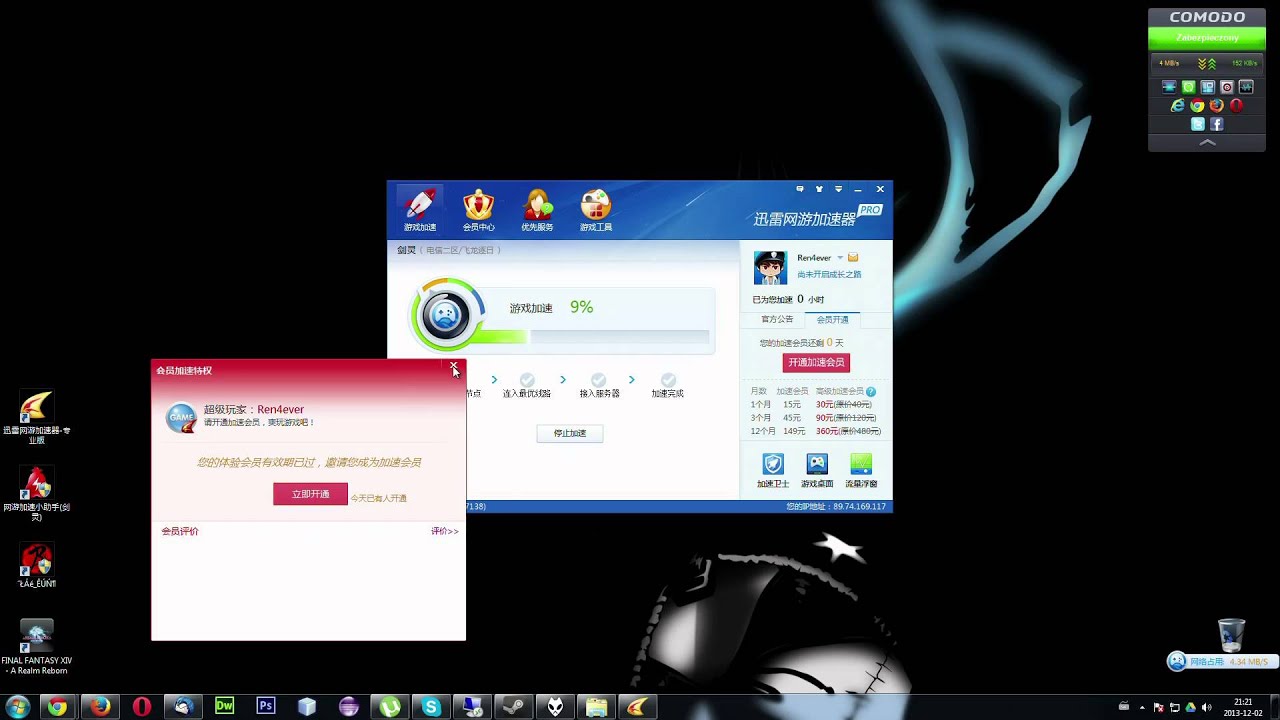Click the Comodo traffic speed panel
The width and height of the screenshot is (1280, 720).
[x=1207, y=63]
